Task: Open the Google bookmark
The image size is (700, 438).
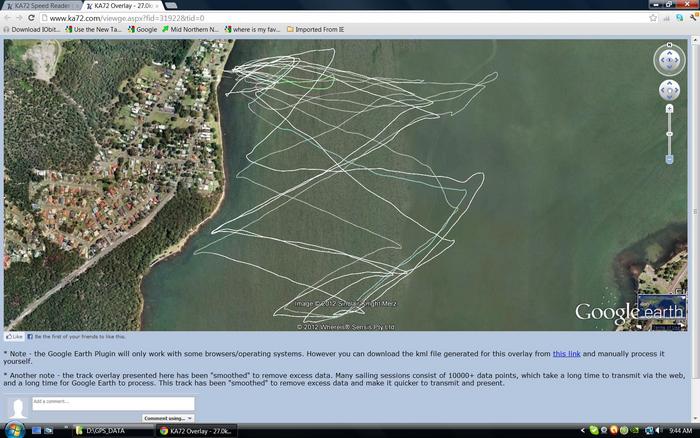Action: tap(142, 30)
